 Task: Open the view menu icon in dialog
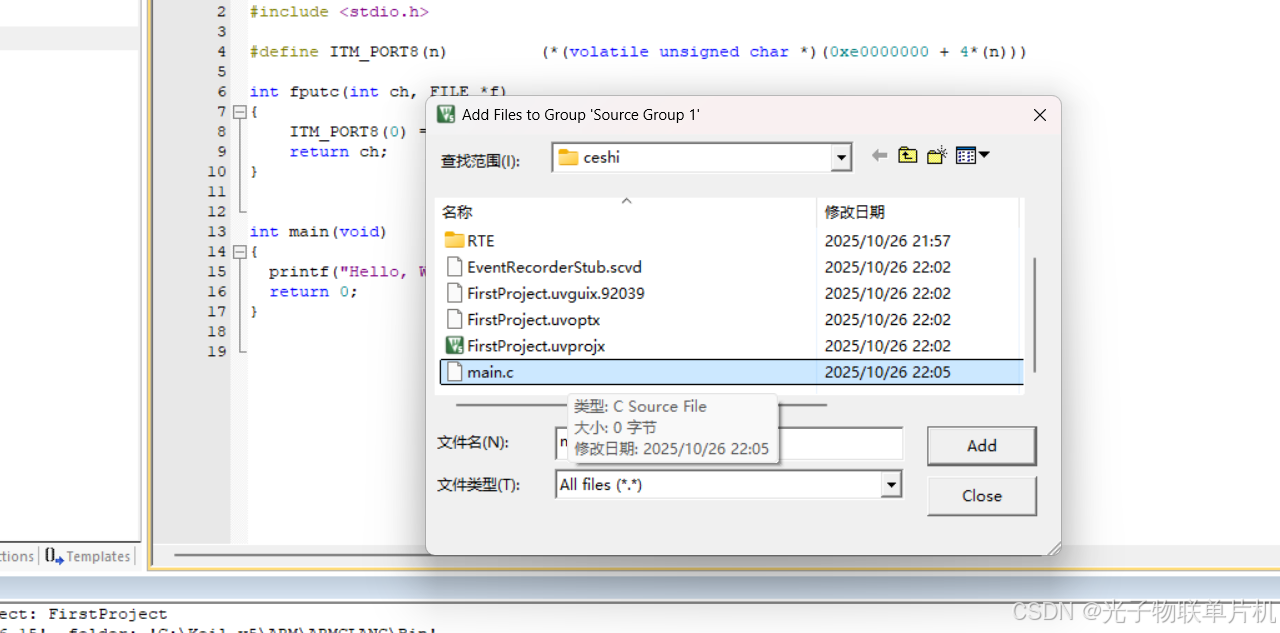tap(972, 155)
